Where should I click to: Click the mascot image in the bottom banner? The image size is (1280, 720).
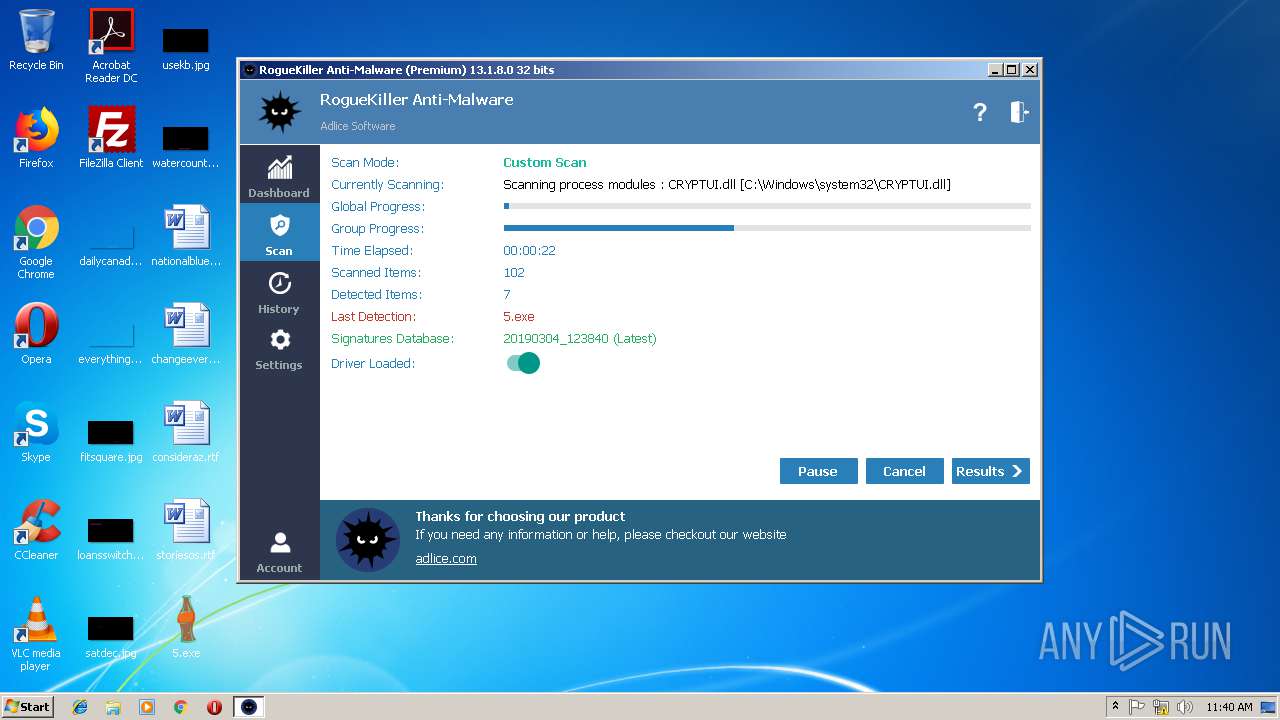367,540
